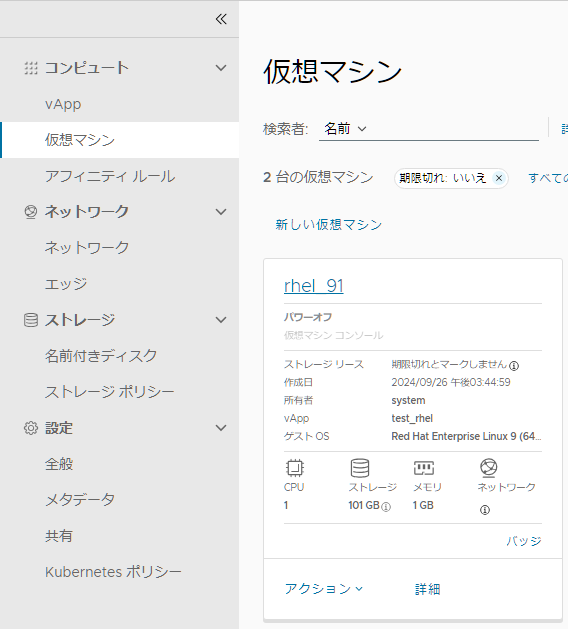Collapse the コンピュート section chevron

click(x=221, y=68)
